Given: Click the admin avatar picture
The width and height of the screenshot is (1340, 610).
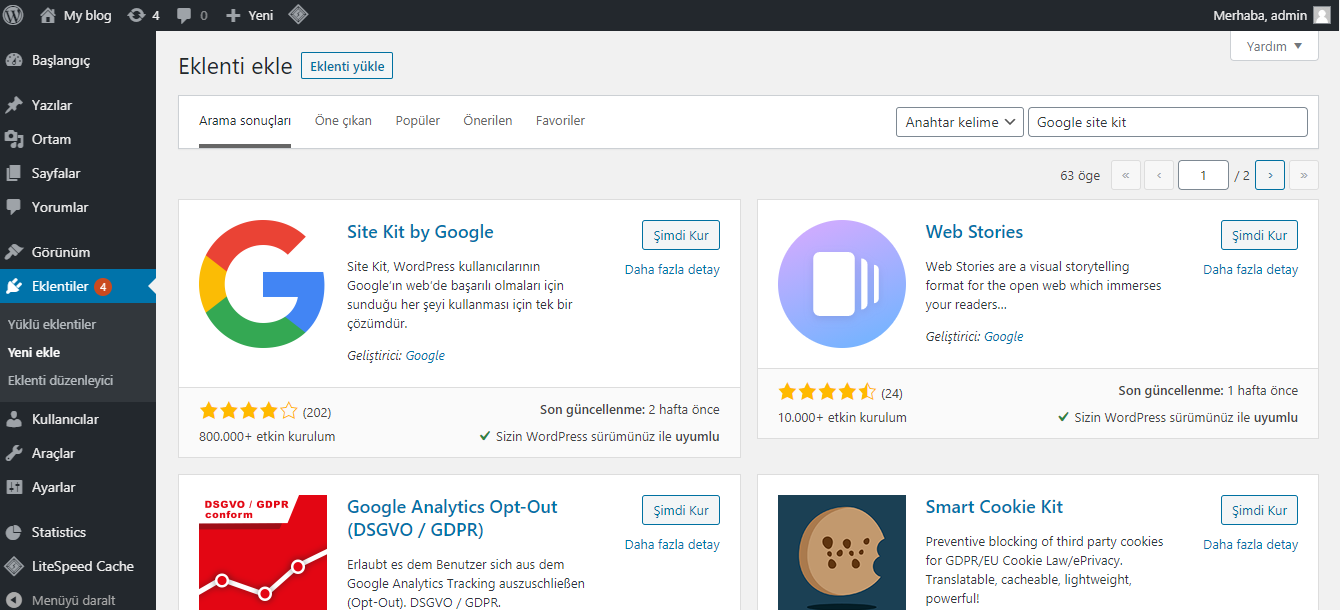Looking at the screenshot, I should [1321, 15].
